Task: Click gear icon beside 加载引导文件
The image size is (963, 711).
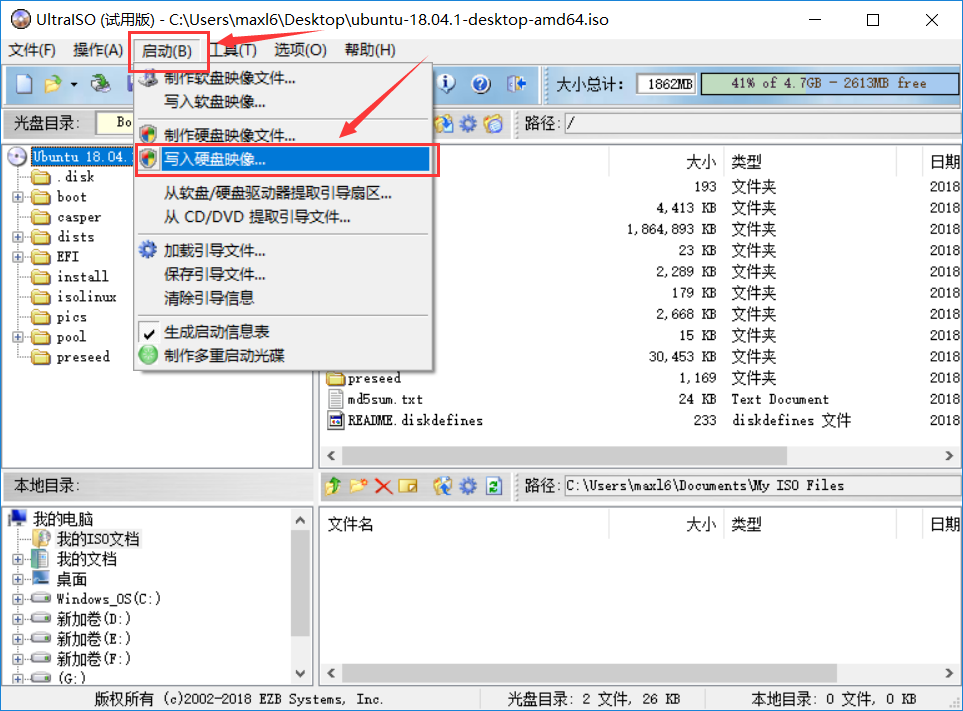Action: [x=148, y=250]
